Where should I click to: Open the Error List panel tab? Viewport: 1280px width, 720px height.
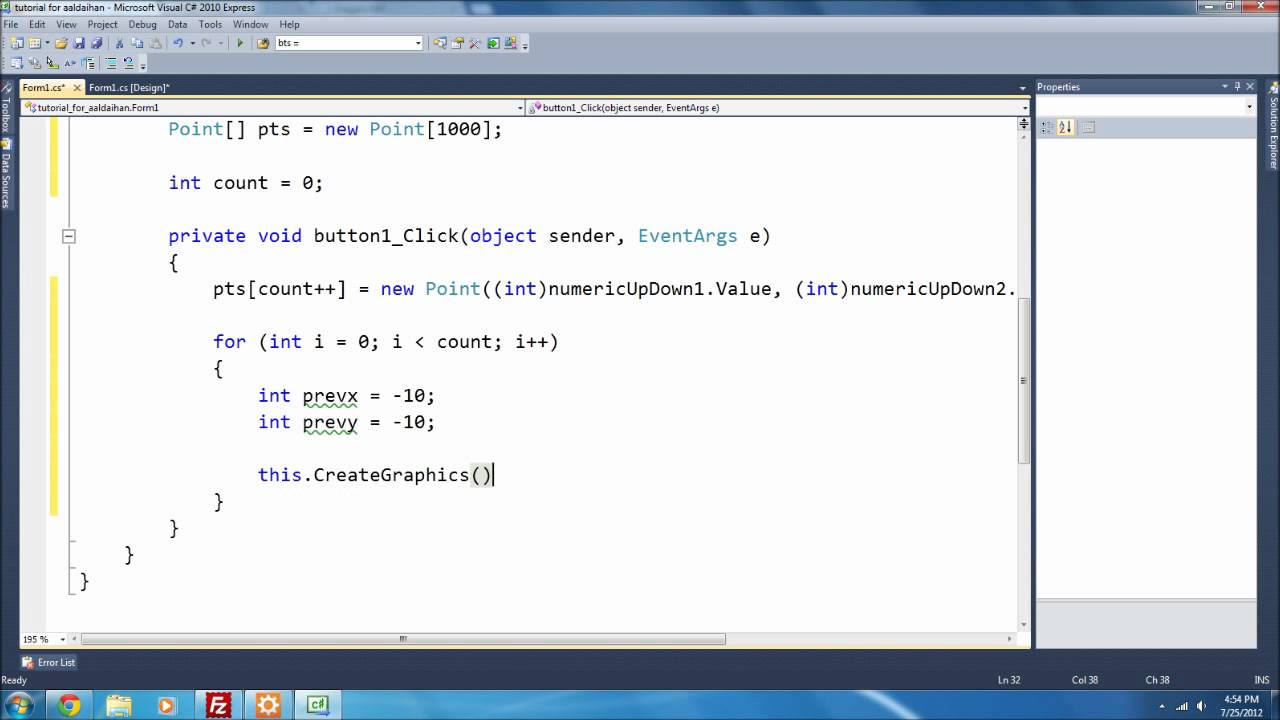point(49,662)
